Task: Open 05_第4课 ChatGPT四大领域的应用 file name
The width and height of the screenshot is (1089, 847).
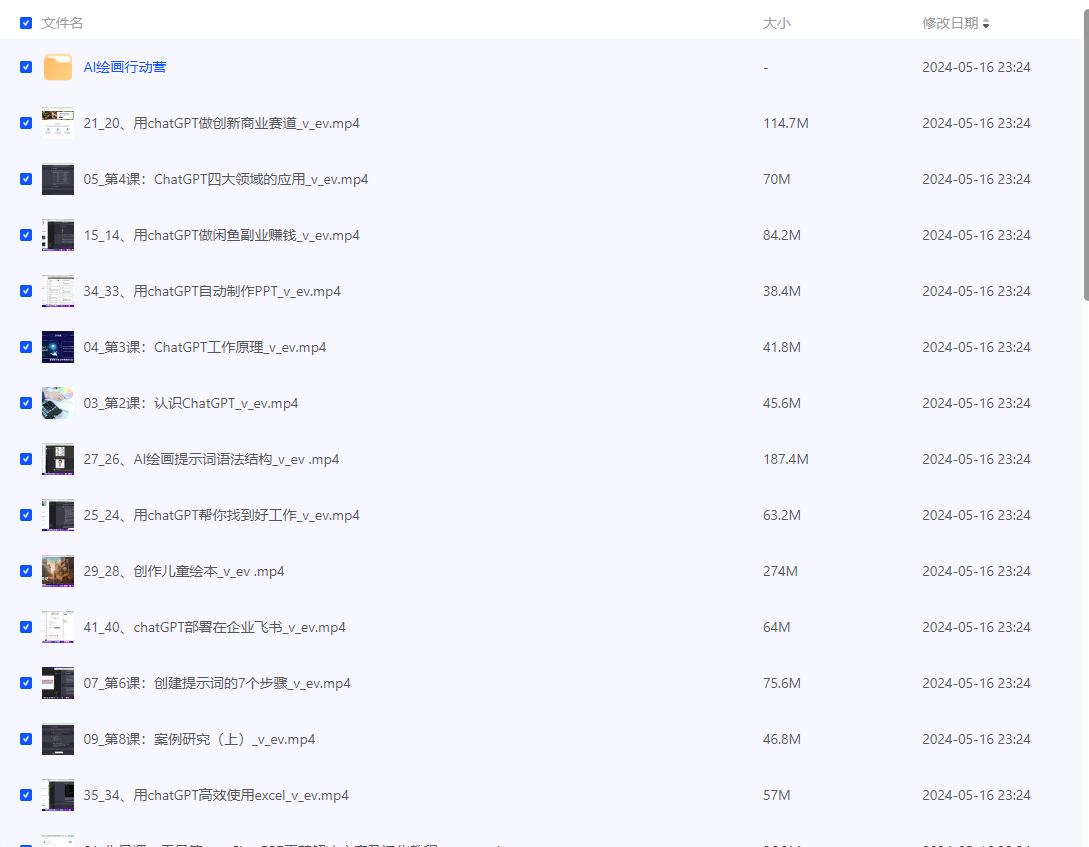Action: point(226,180)
